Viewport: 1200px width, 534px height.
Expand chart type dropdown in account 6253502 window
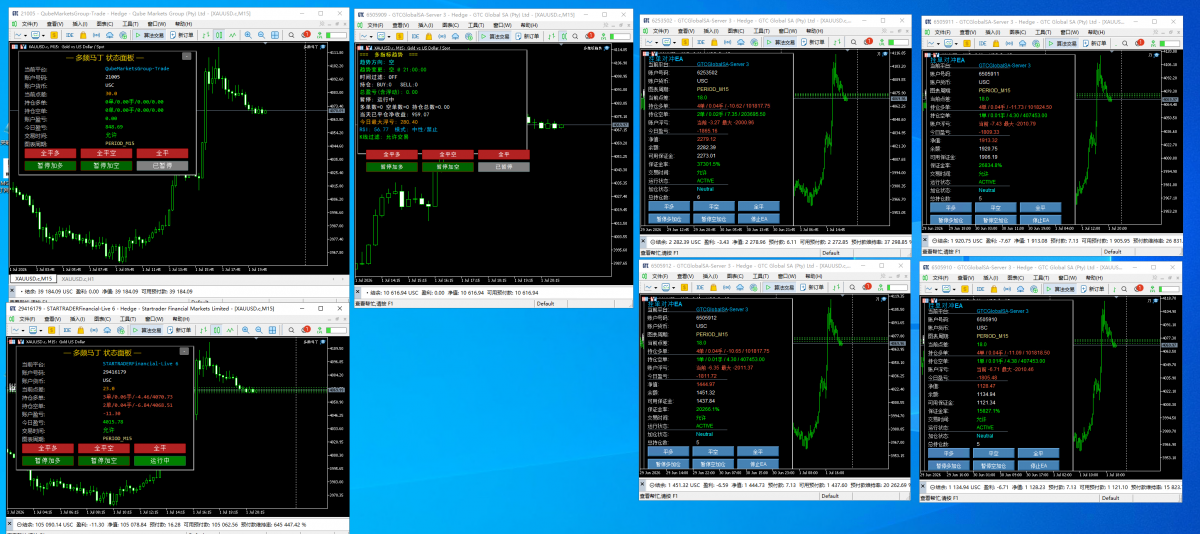652,42
